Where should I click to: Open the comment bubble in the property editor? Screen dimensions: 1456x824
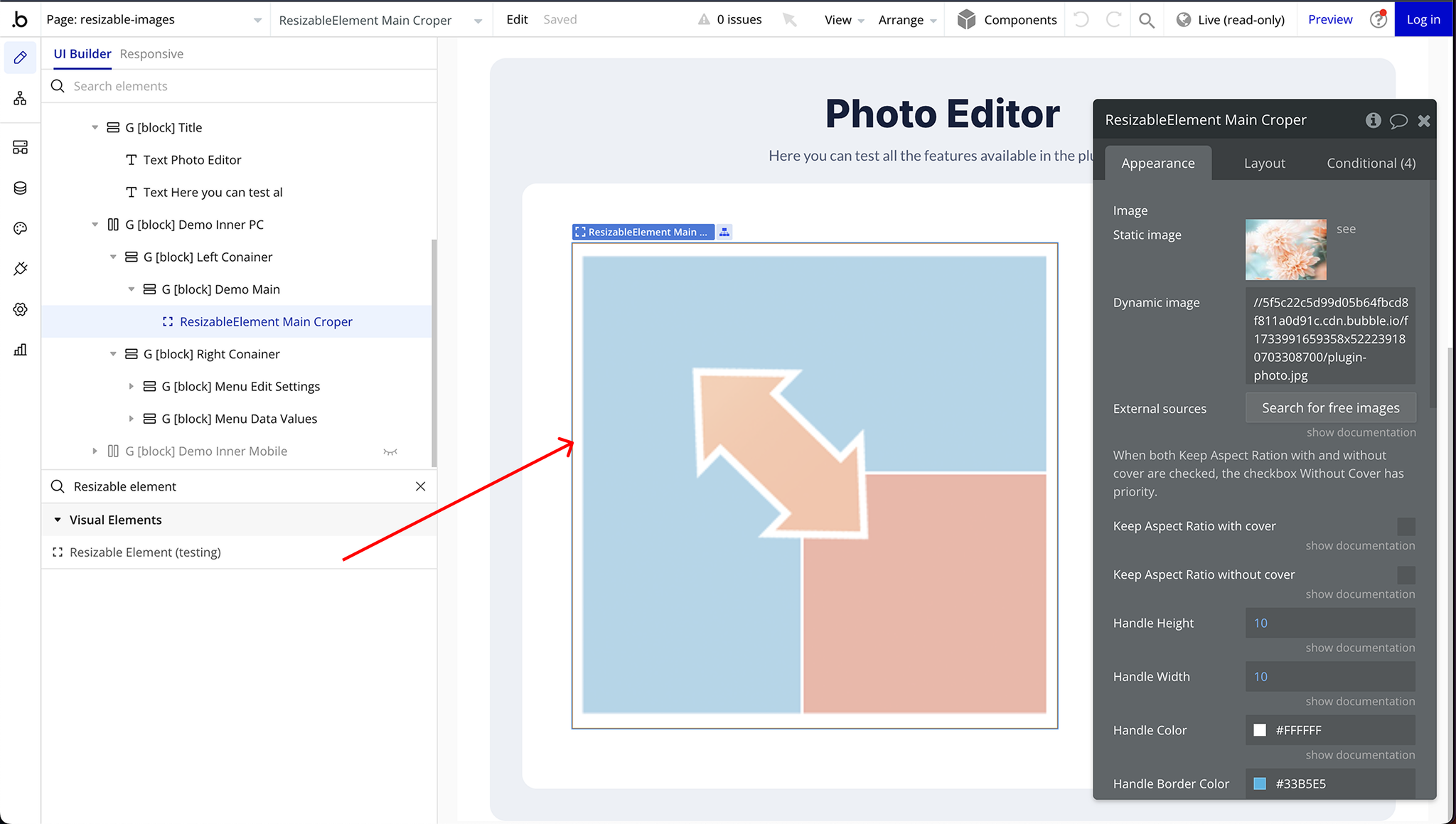click(x=1398, y=121)
